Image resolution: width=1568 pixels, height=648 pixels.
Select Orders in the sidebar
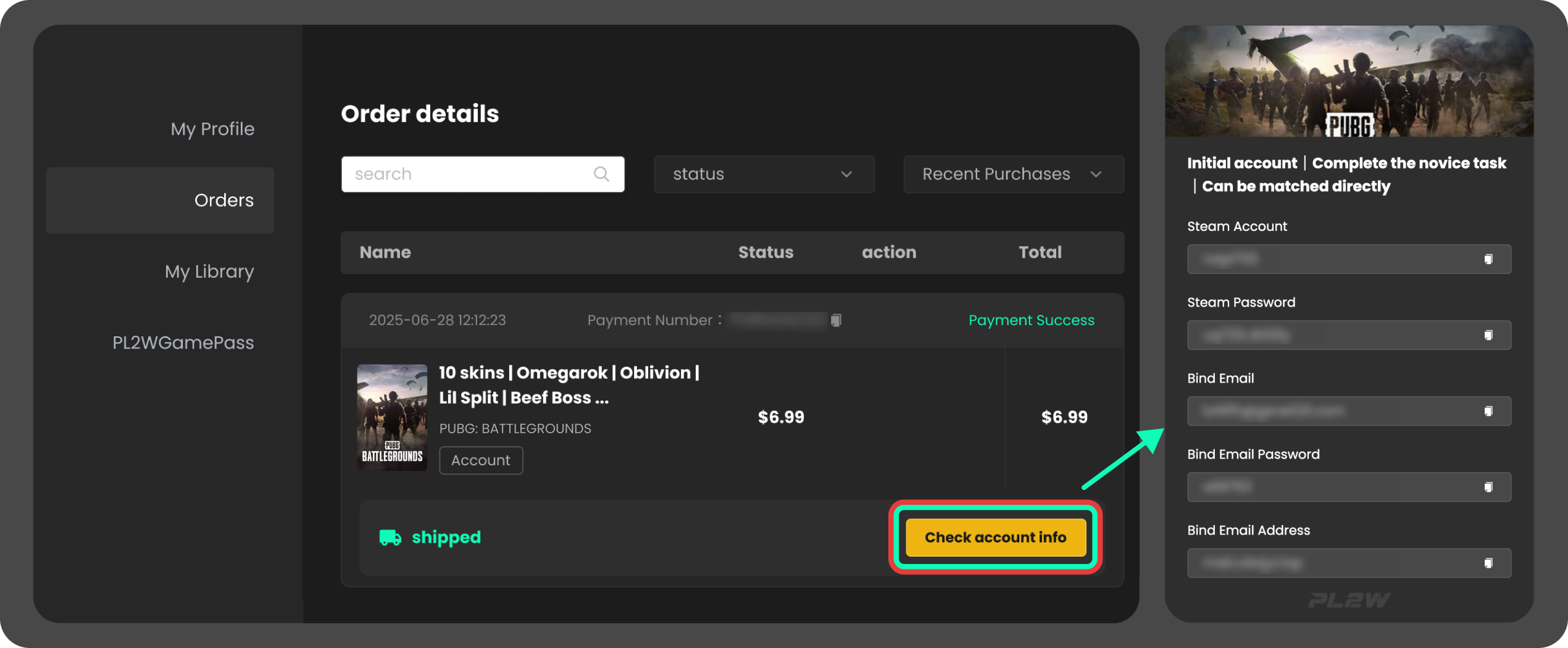(223, 200)
